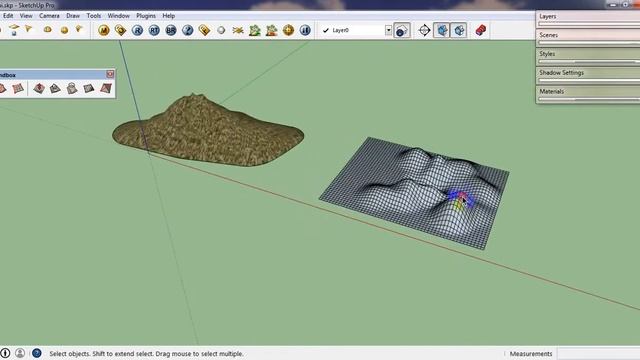Click the blue RT plugin icon
The height and width of the screenshot is (360, 640).
tap(154, 30)
